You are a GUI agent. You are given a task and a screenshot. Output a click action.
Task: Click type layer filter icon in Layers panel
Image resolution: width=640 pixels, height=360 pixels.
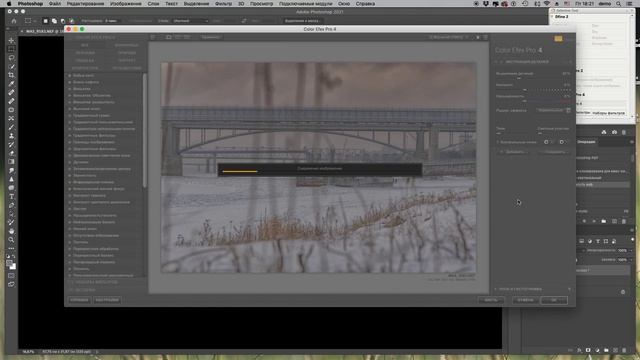point(598,241)
